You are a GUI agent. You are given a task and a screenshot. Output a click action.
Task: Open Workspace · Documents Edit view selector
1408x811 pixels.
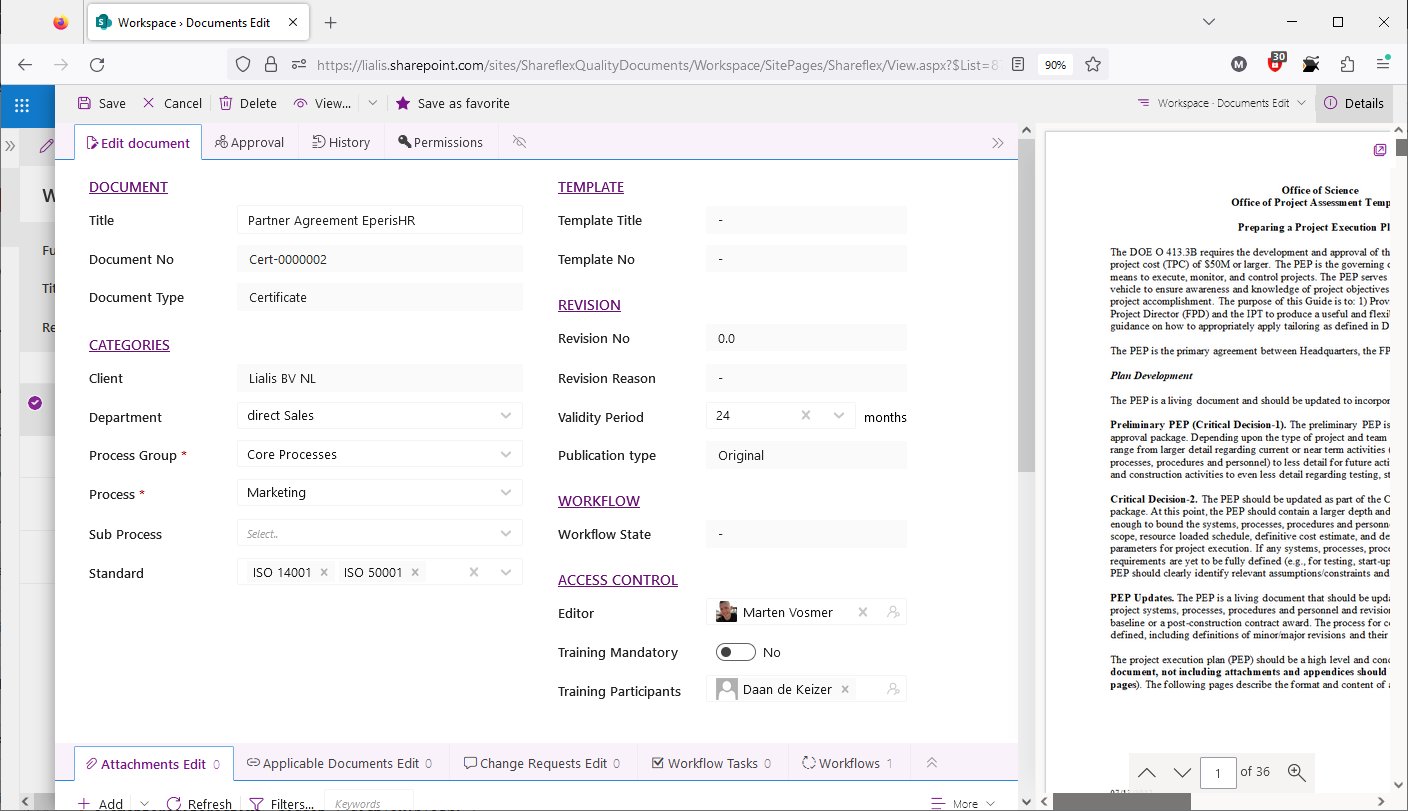tap(1222, 103)
